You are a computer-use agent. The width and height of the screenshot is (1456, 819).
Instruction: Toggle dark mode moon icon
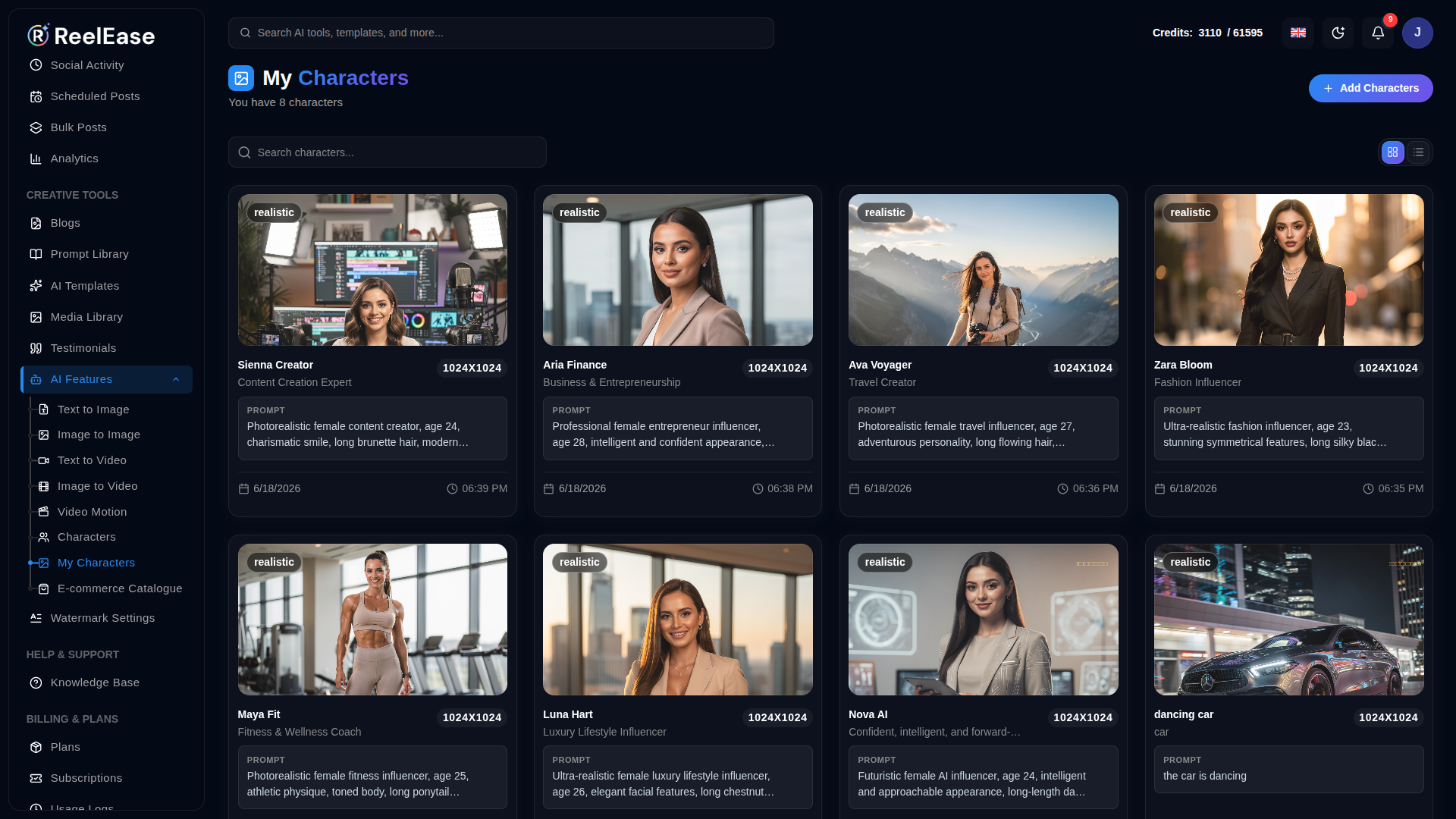(x=1338, y=33)
